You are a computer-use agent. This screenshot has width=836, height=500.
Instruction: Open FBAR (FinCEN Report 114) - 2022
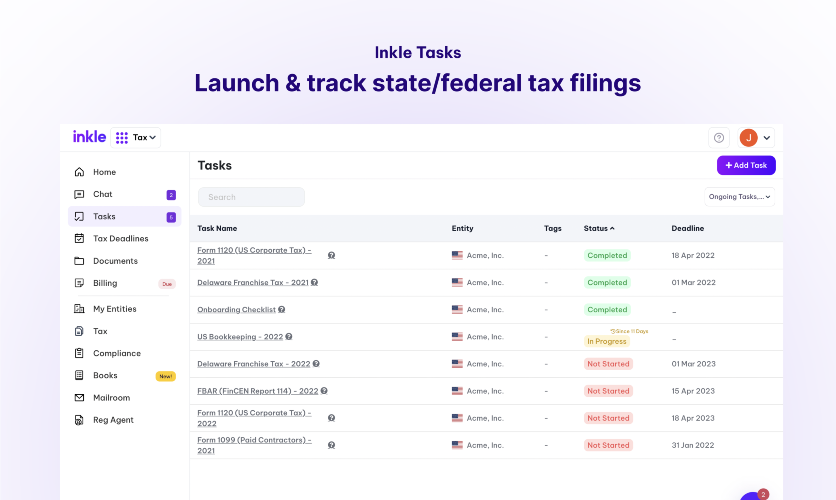click(258, 391)
